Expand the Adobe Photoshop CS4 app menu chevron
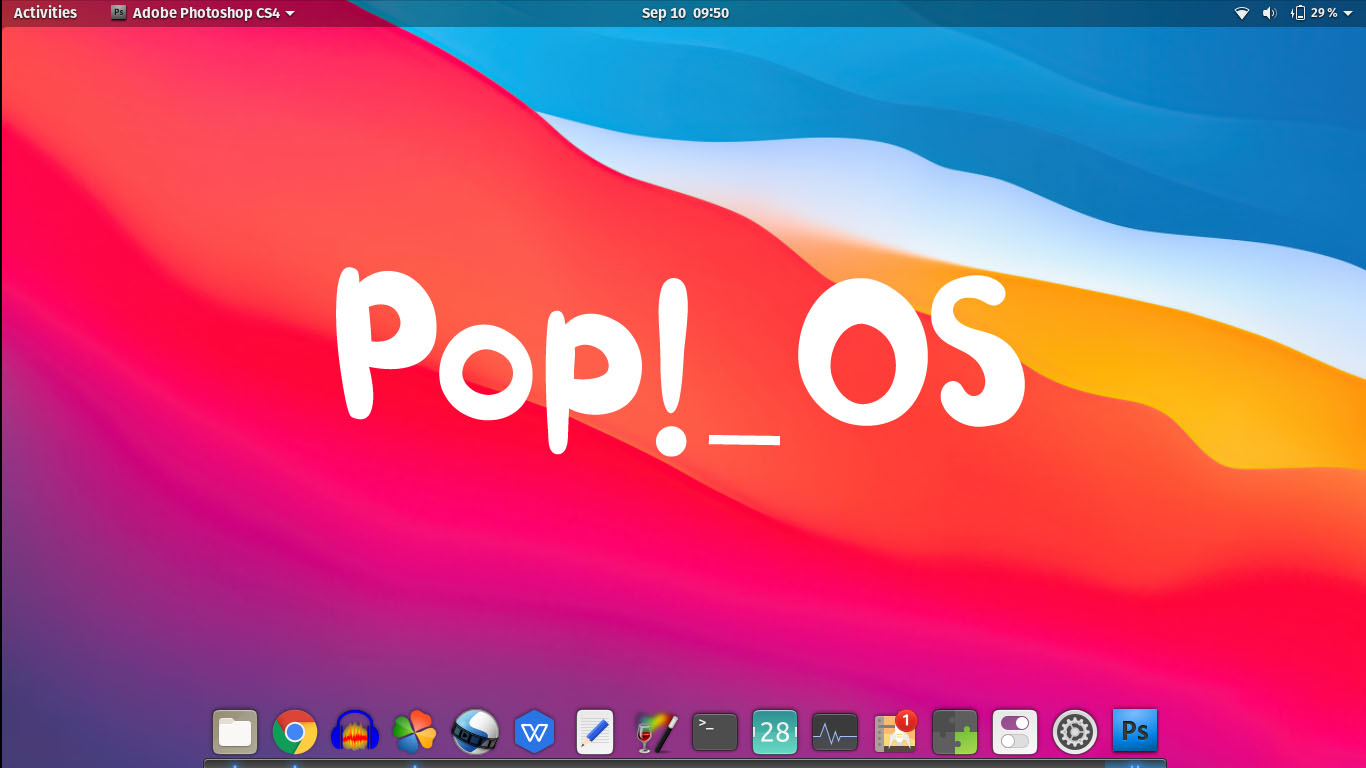1366x768 pixels. click(x=290, y=13)
